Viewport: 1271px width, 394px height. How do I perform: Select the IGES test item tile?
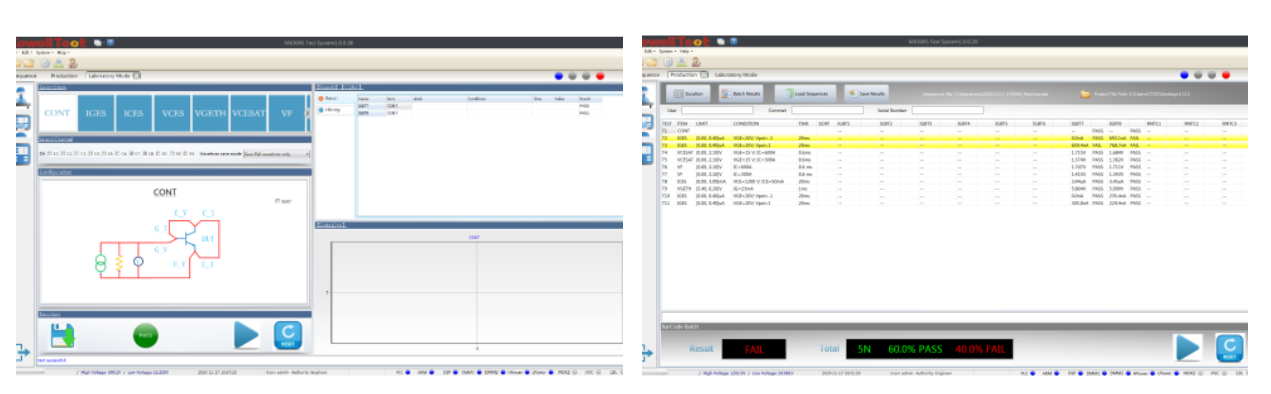click(96, 113)
